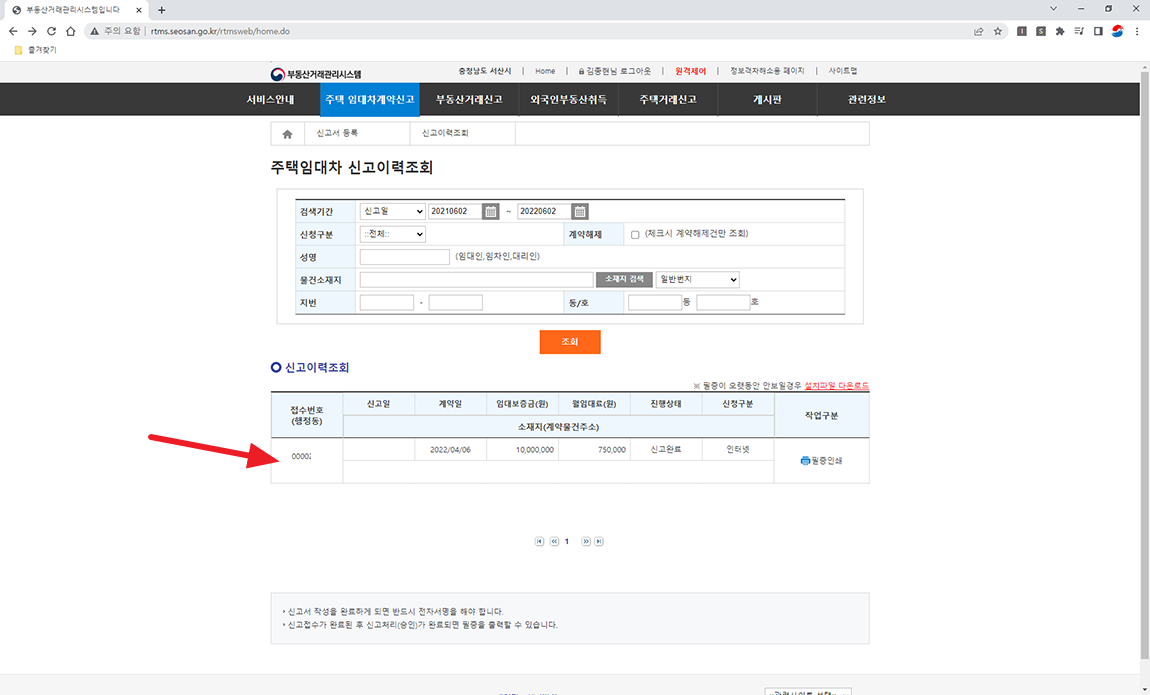Click the not-secure warning triangle icon
1150x695 pixels.
coord(95,32)
